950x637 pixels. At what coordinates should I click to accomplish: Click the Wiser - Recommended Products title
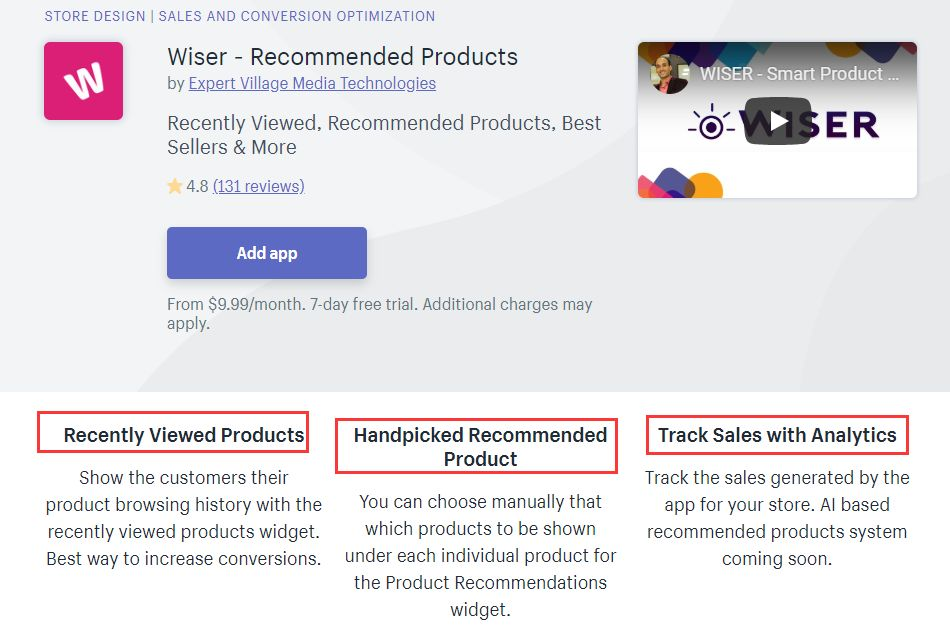[x=342, y=56]
